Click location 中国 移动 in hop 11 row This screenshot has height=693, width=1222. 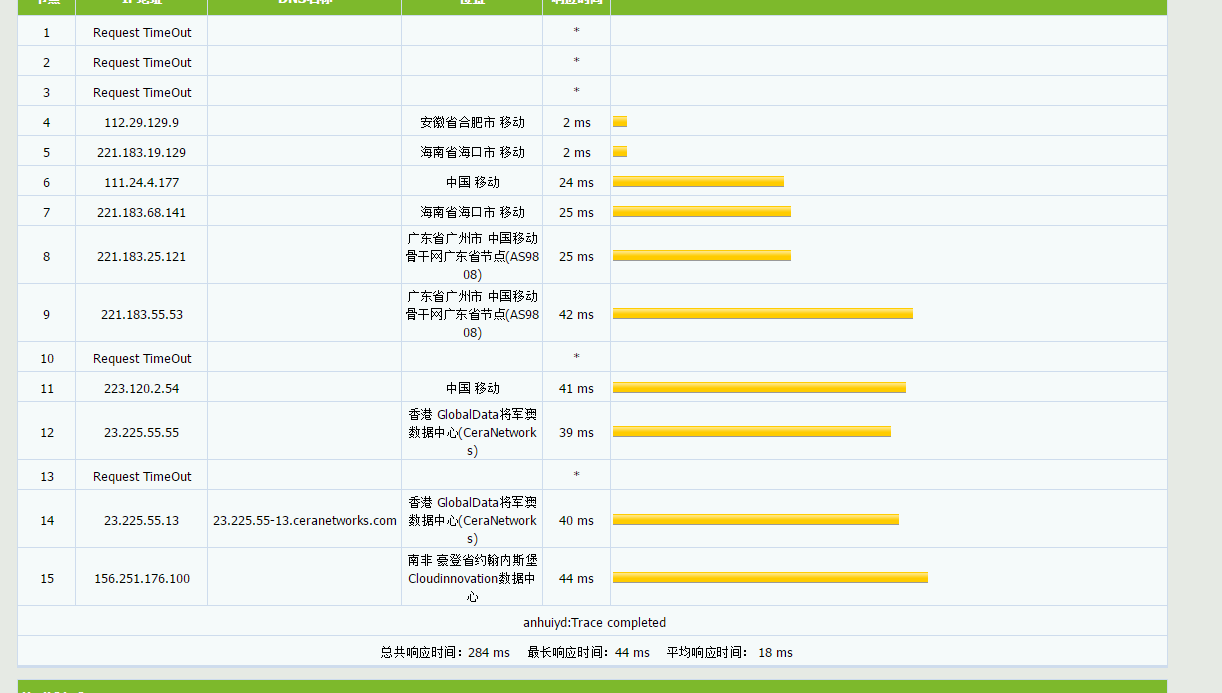point(472,388)
